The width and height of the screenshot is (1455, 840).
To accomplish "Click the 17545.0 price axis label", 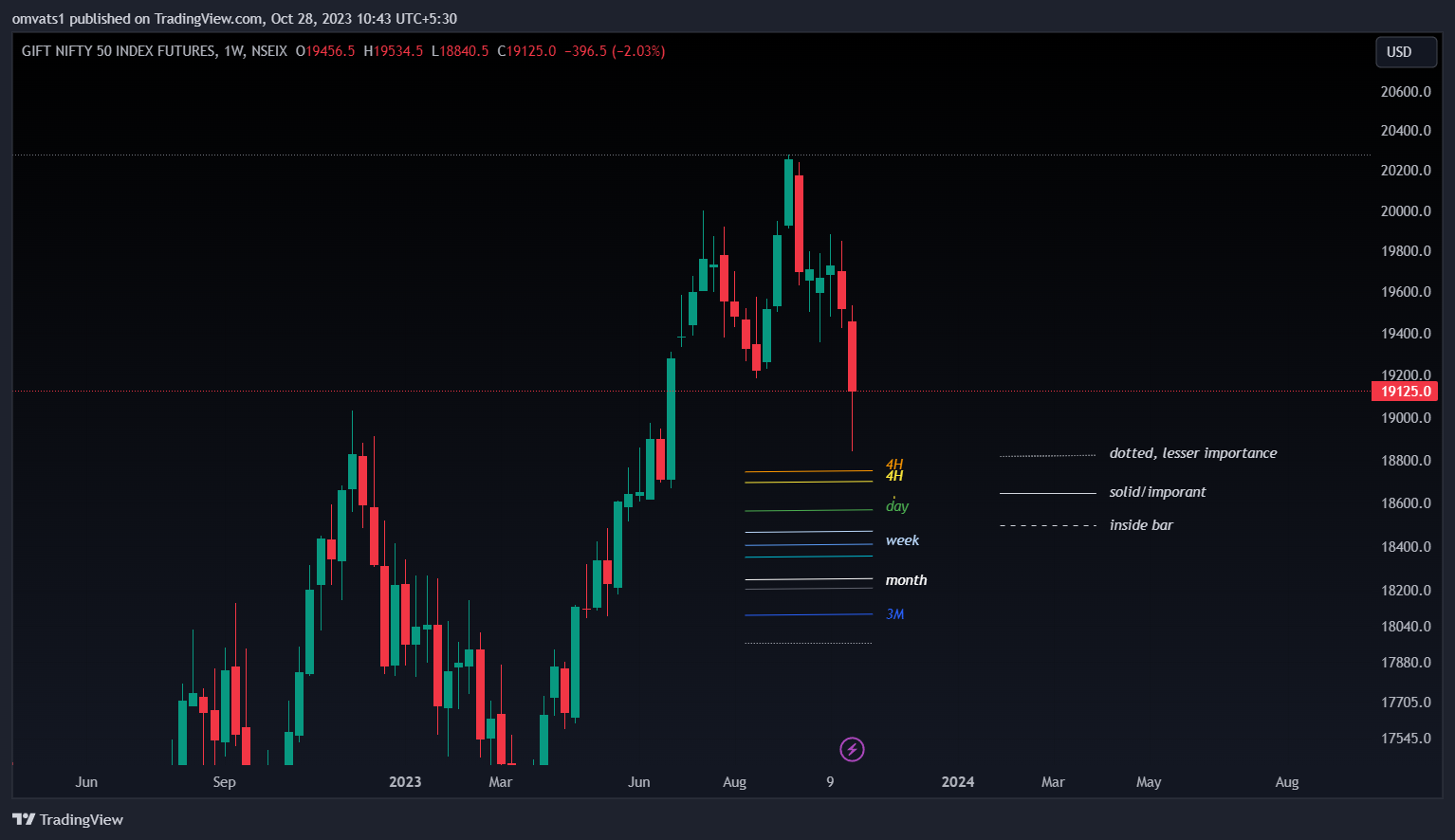I will tap(1406, 739).
